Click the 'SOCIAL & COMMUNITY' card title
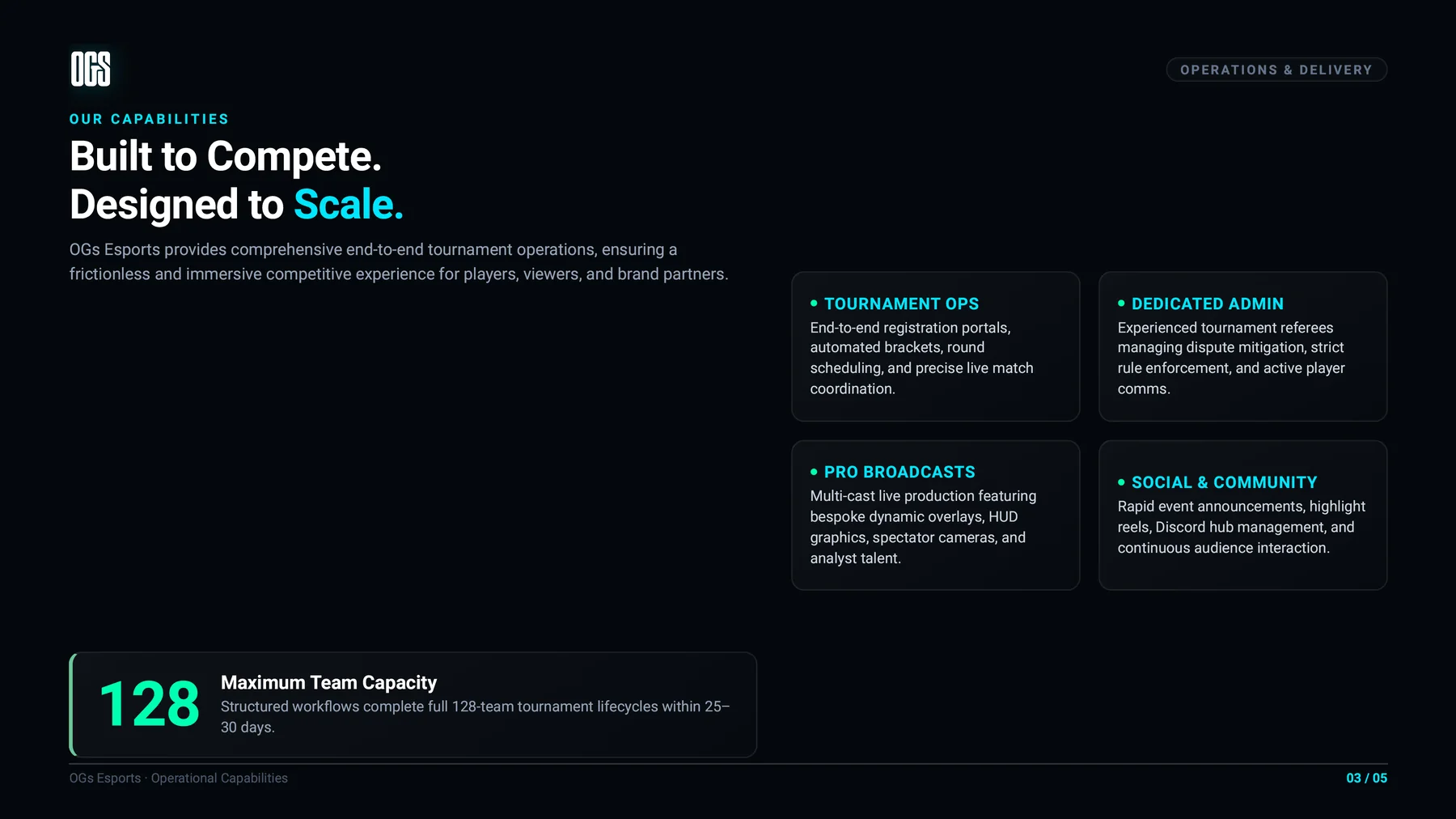Viewport: 1456px width, 819px height. pyautogui.click(x=1225, y=482)
